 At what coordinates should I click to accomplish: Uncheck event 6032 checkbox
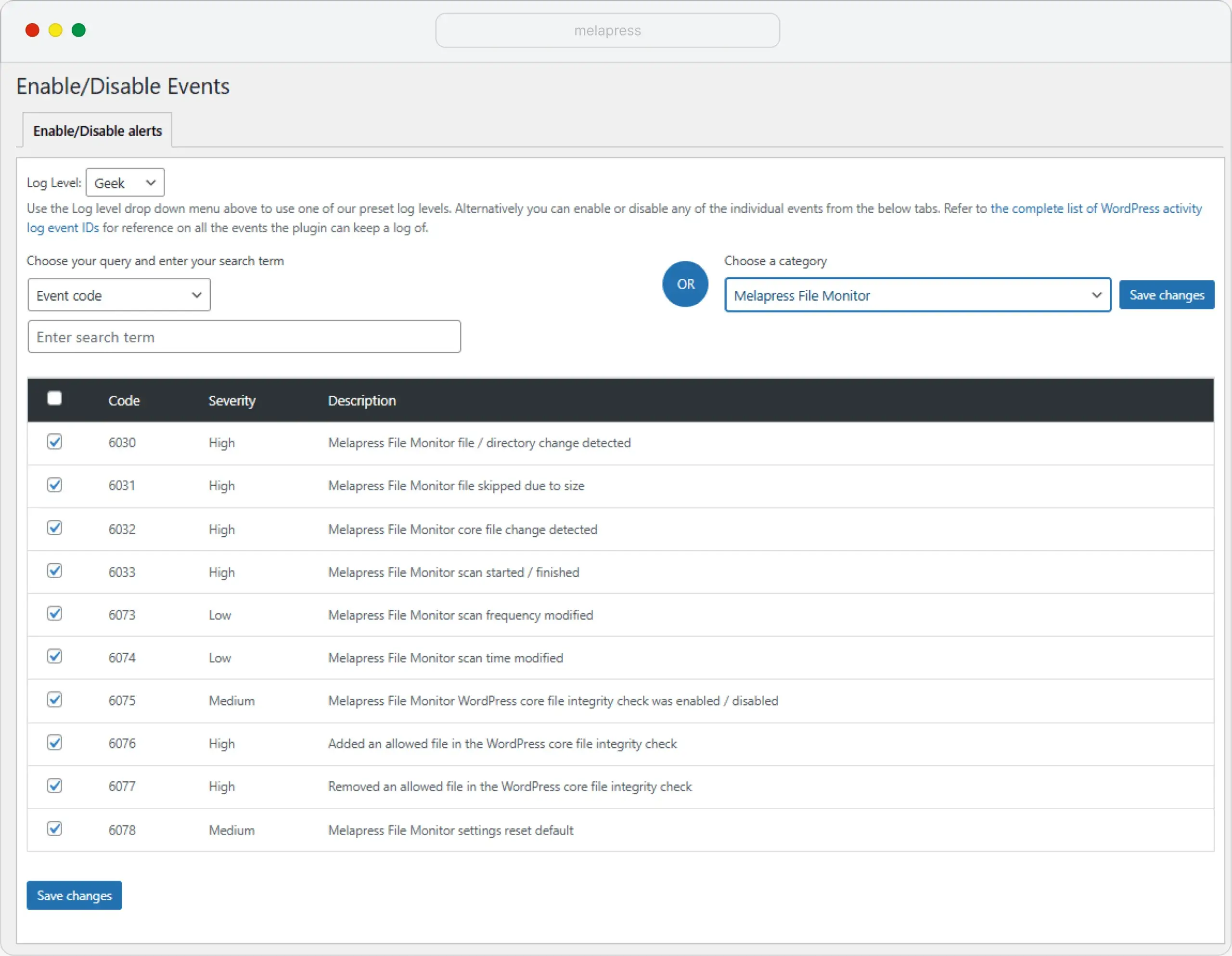click(54, 528)
